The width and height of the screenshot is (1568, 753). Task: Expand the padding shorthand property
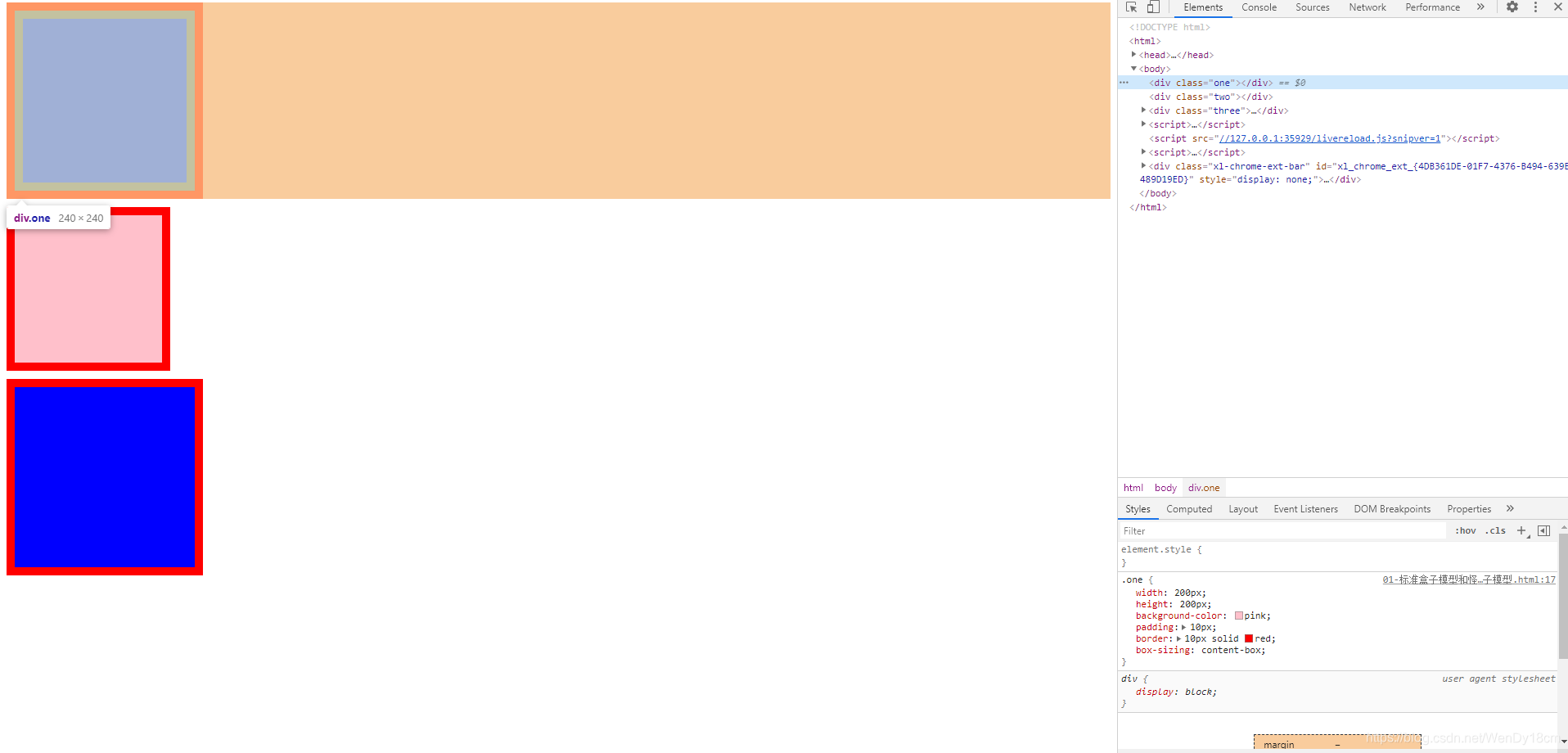click(x=1183, y=627)
